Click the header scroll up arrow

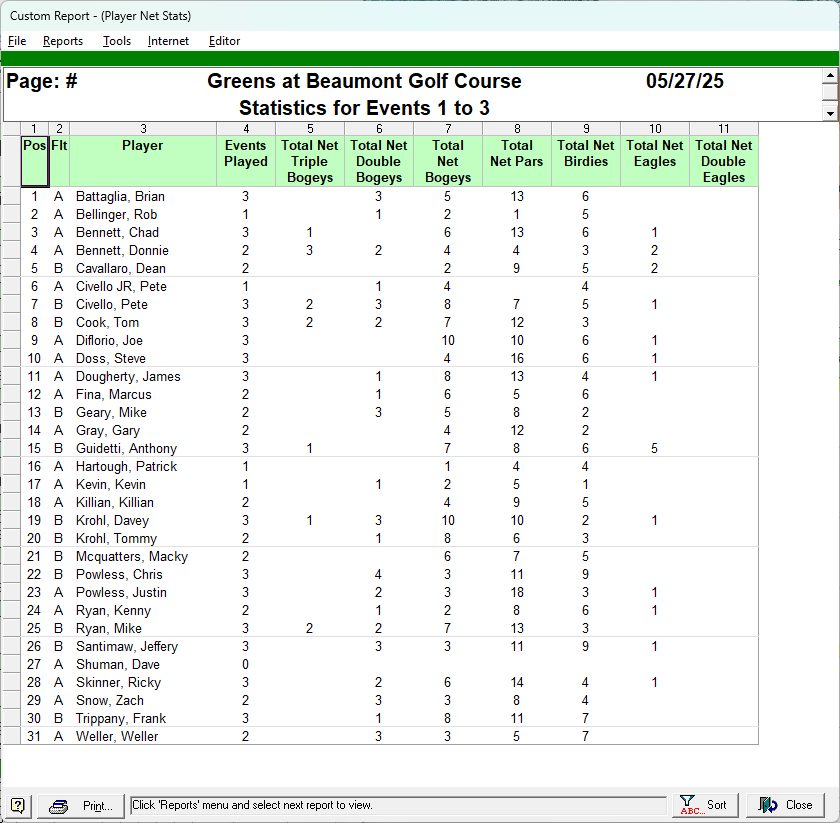coord(829,76)
